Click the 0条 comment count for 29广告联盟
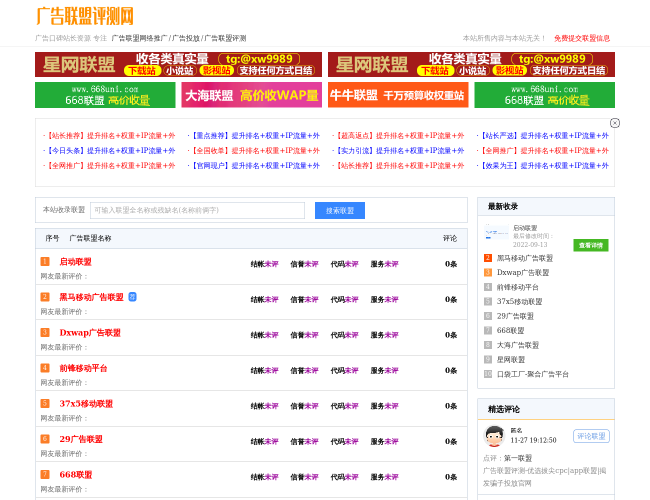Viewport: 650px width, 500px height. click(x=451, y=442)
